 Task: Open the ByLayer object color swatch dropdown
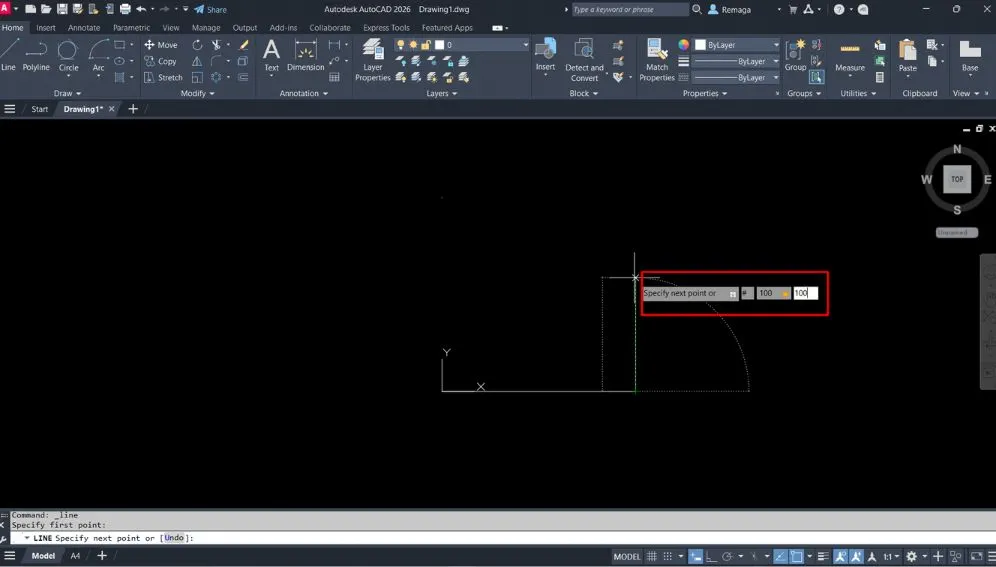click(x=736, y=45)
